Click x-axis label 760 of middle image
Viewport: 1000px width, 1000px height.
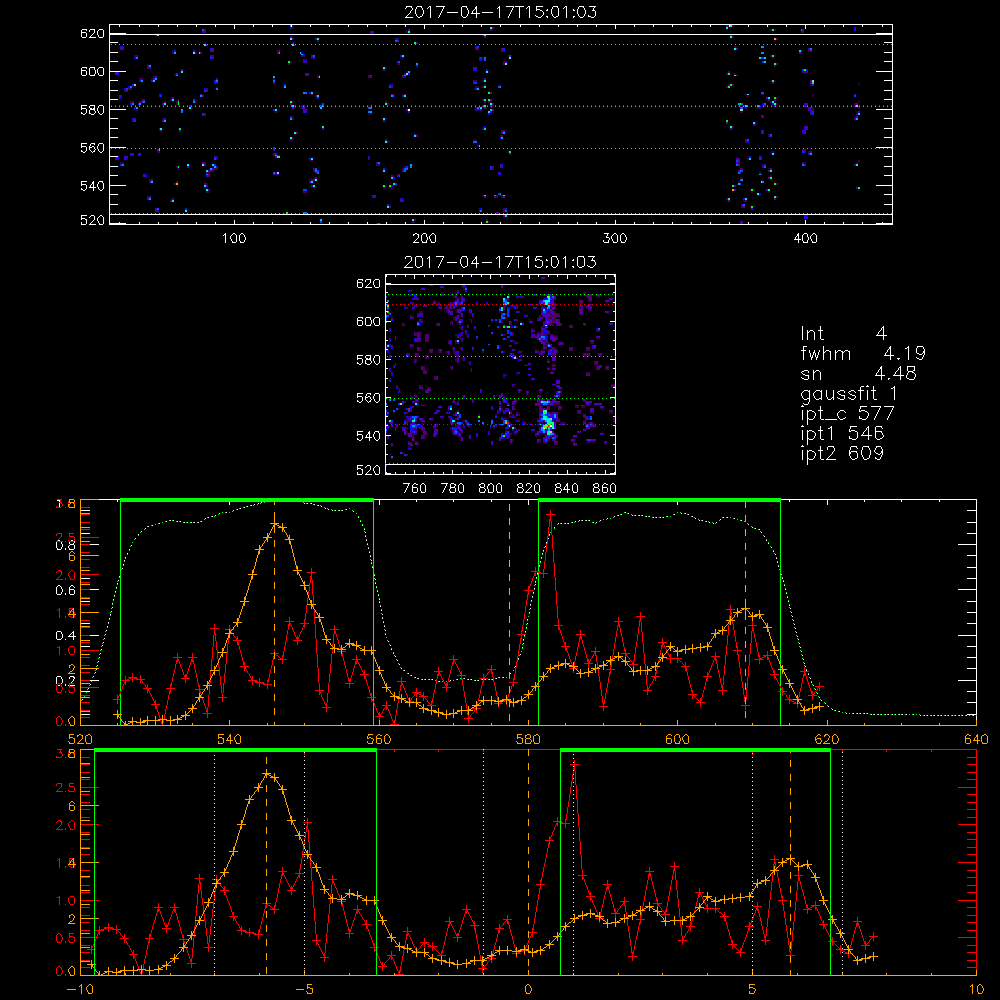pyautogui.click(x=415, y=489)
